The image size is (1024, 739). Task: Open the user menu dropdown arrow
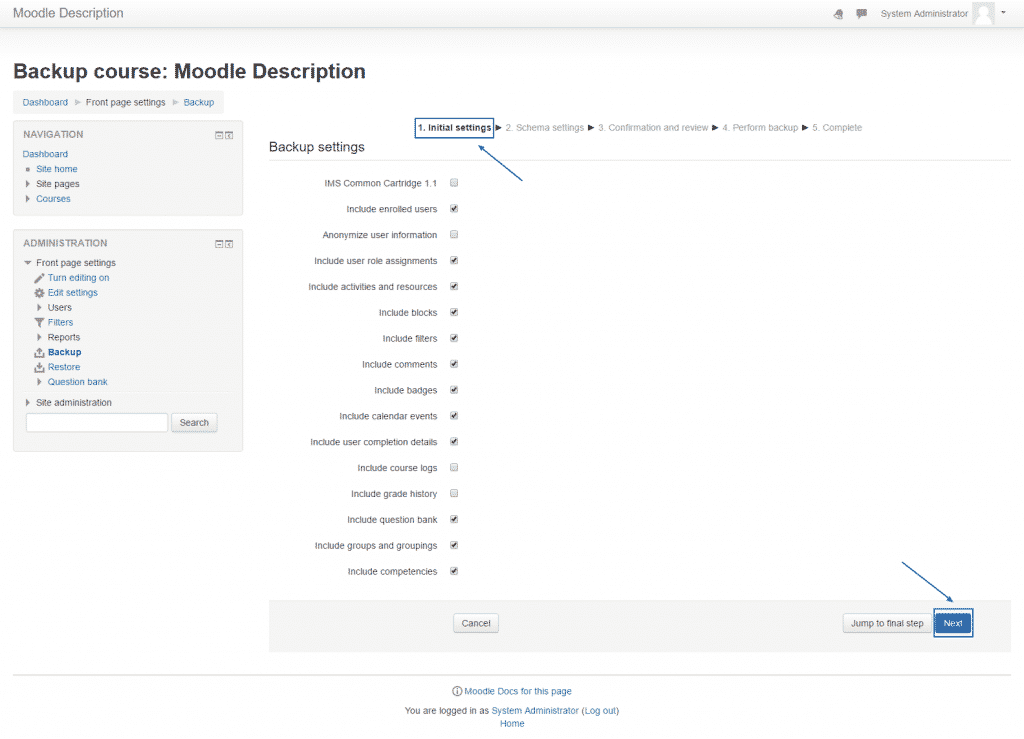[1003, 12]
